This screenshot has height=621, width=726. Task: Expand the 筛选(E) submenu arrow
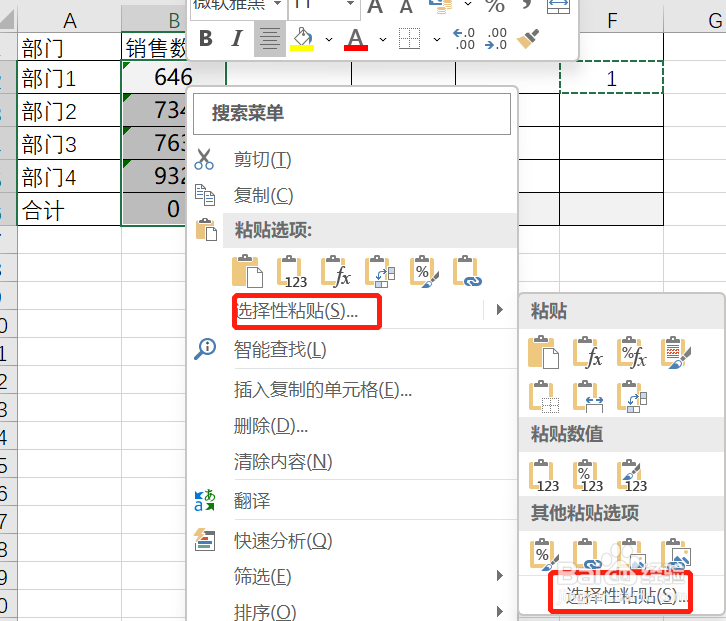[x=500, y=576]
